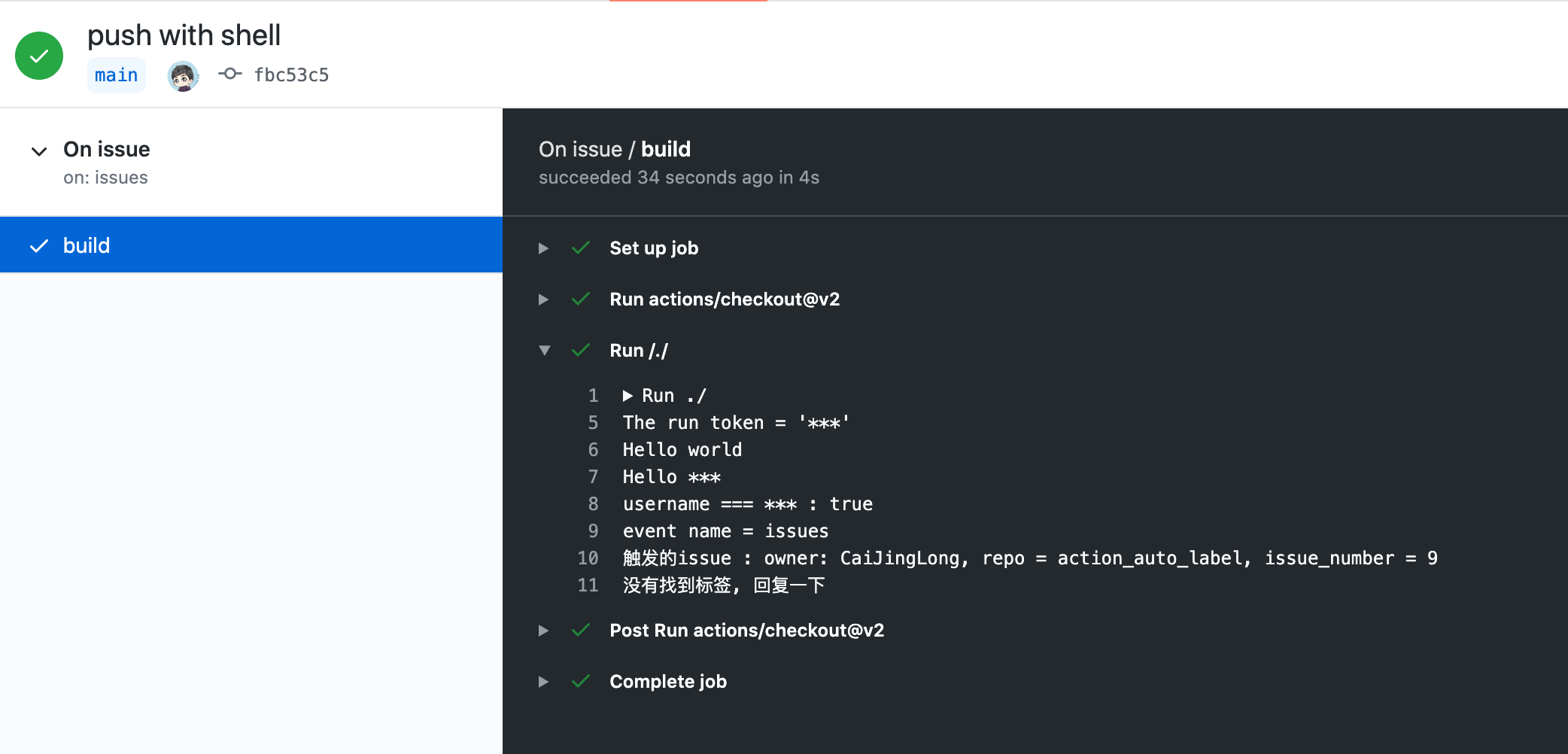
Task: Click the commit node icon beside fbc53c5
Action: (229, 74)
